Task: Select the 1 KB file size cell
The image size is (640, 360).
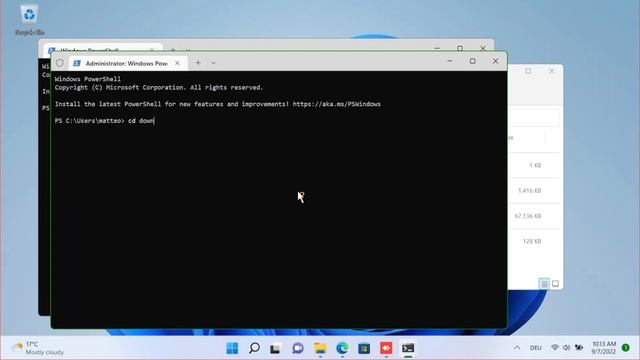Action: pos(535,165)
